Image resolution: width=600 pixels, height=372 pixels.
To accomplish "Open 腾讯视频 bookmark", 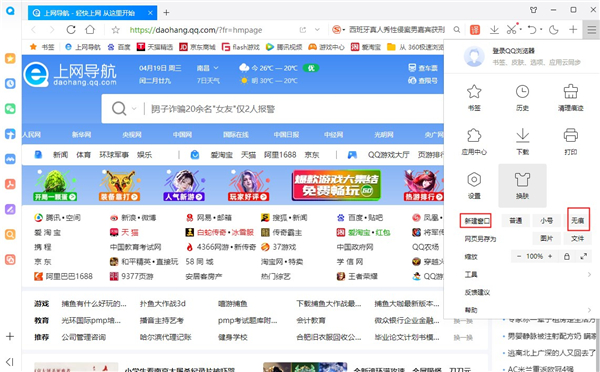I will pos(284,47).
